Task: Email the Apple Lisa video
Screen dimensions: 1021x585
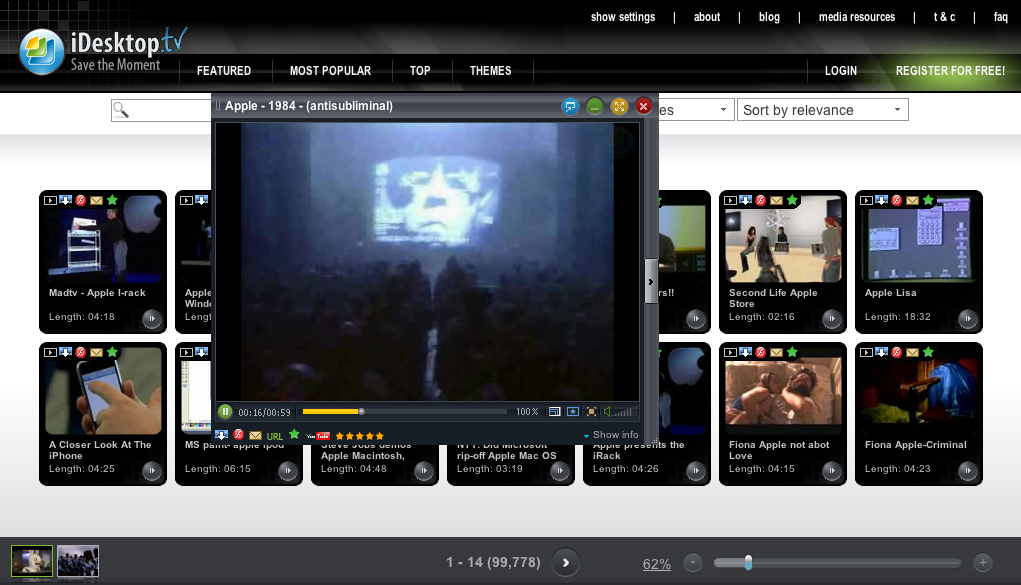Action: pyautogui.click(x=912, y=200)
